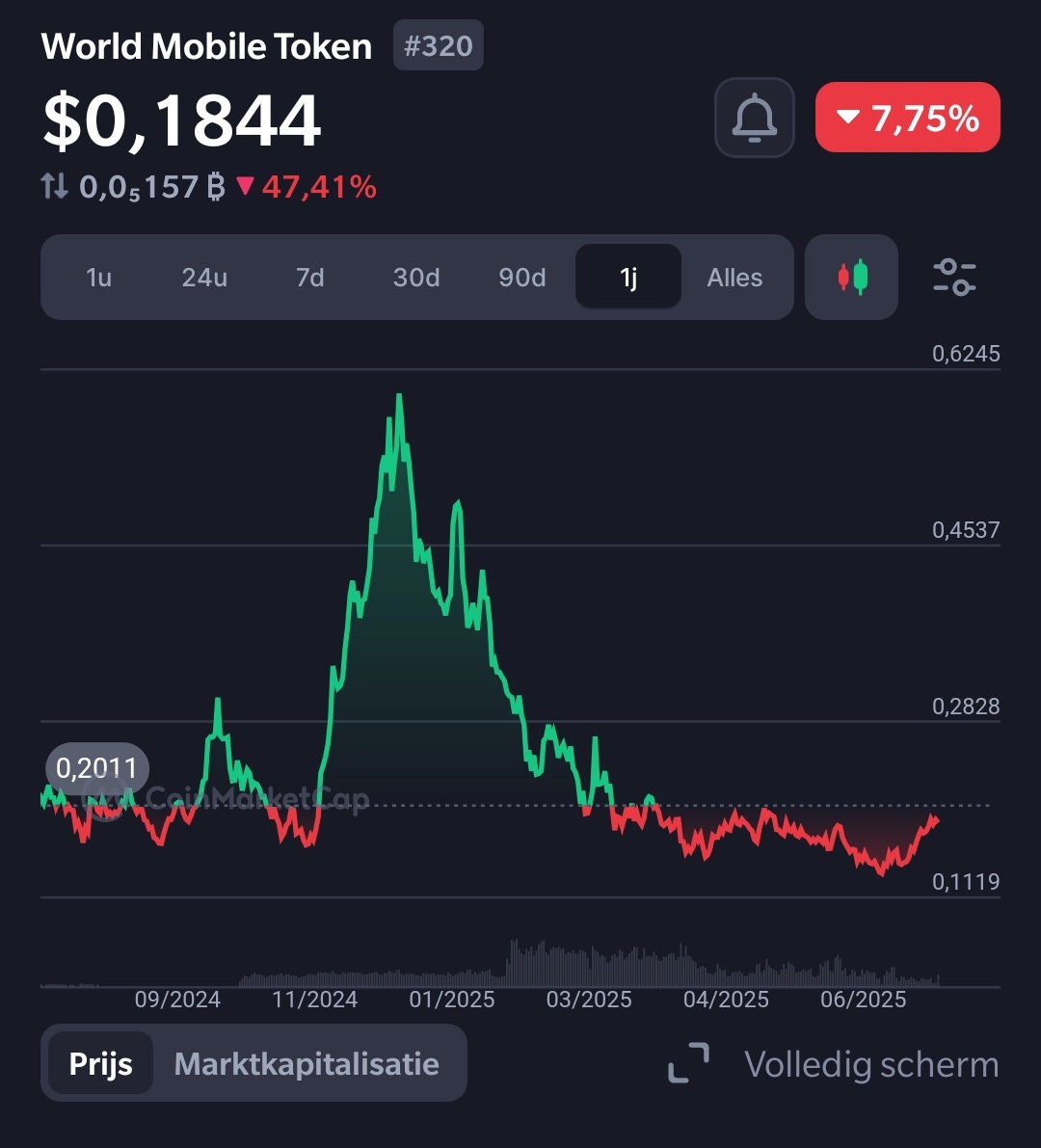Tap the fullscreen expand icon
This screenshot has width=1041, height=1148.
688,1063
